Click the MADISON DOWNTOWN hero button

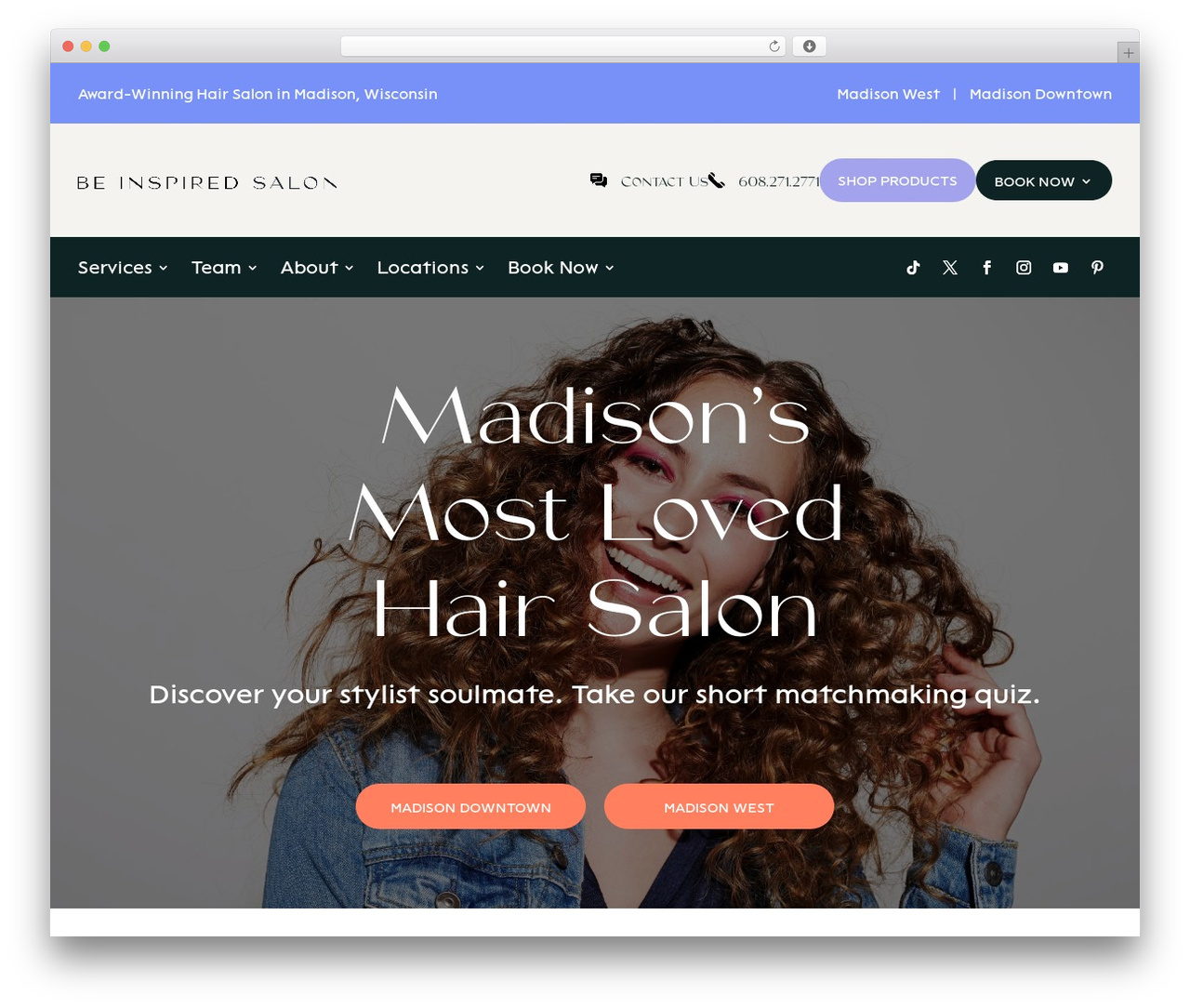tap(470, 806)
